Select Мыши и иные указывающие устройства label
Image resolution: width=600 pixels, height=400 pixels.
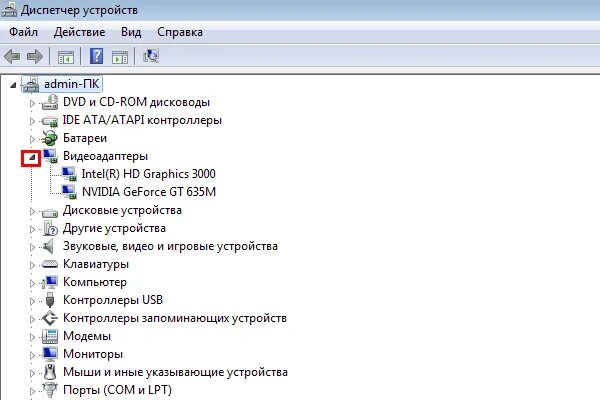pyautogui.click(x=175, y=372)
